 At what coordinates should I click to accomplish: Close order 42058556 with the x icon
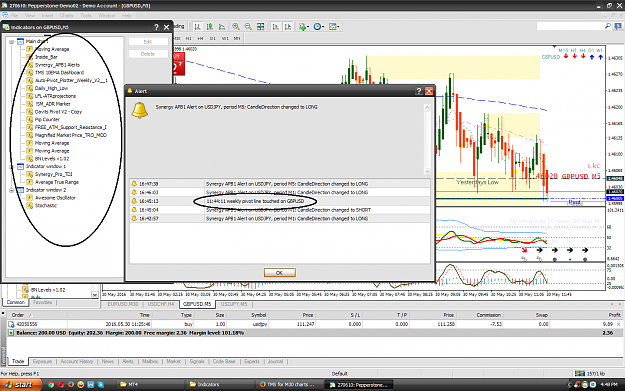point(619,324)
